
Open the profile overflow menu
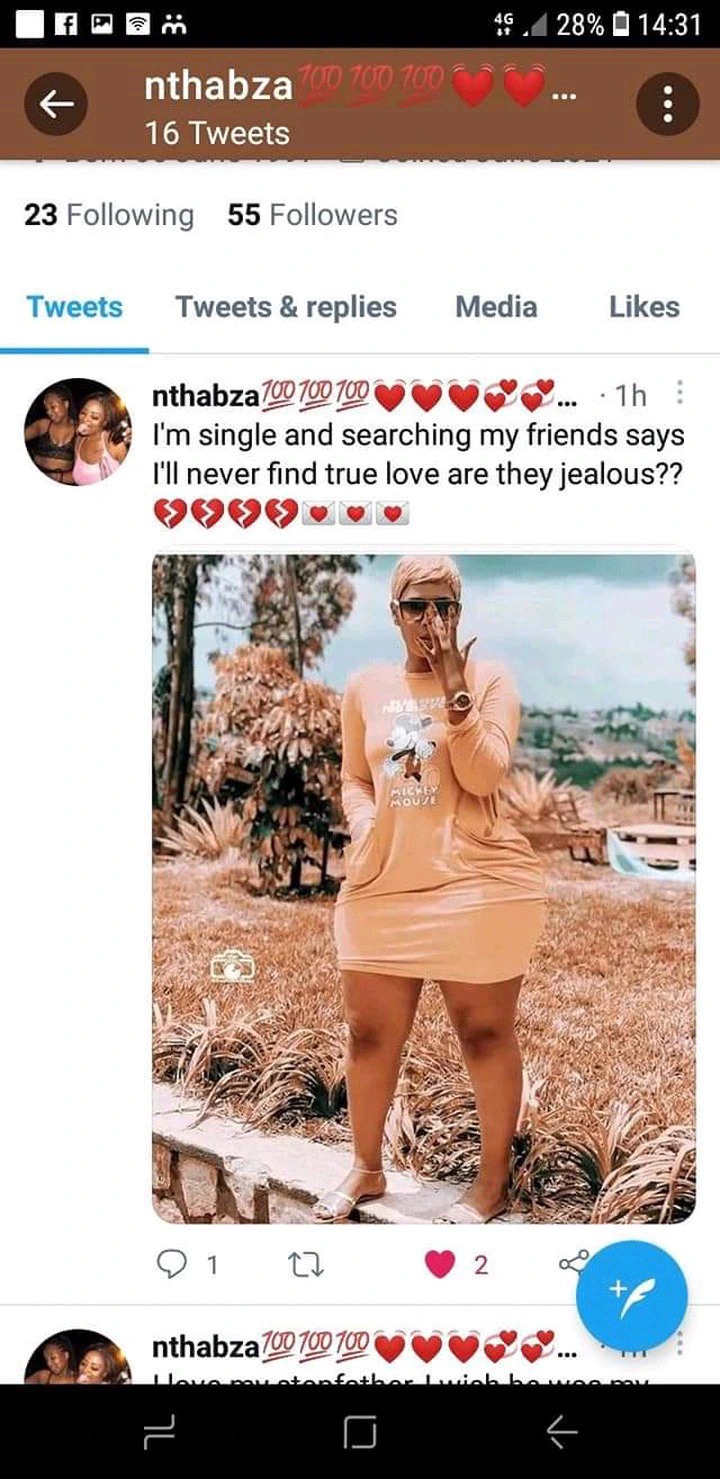point(667,104)
